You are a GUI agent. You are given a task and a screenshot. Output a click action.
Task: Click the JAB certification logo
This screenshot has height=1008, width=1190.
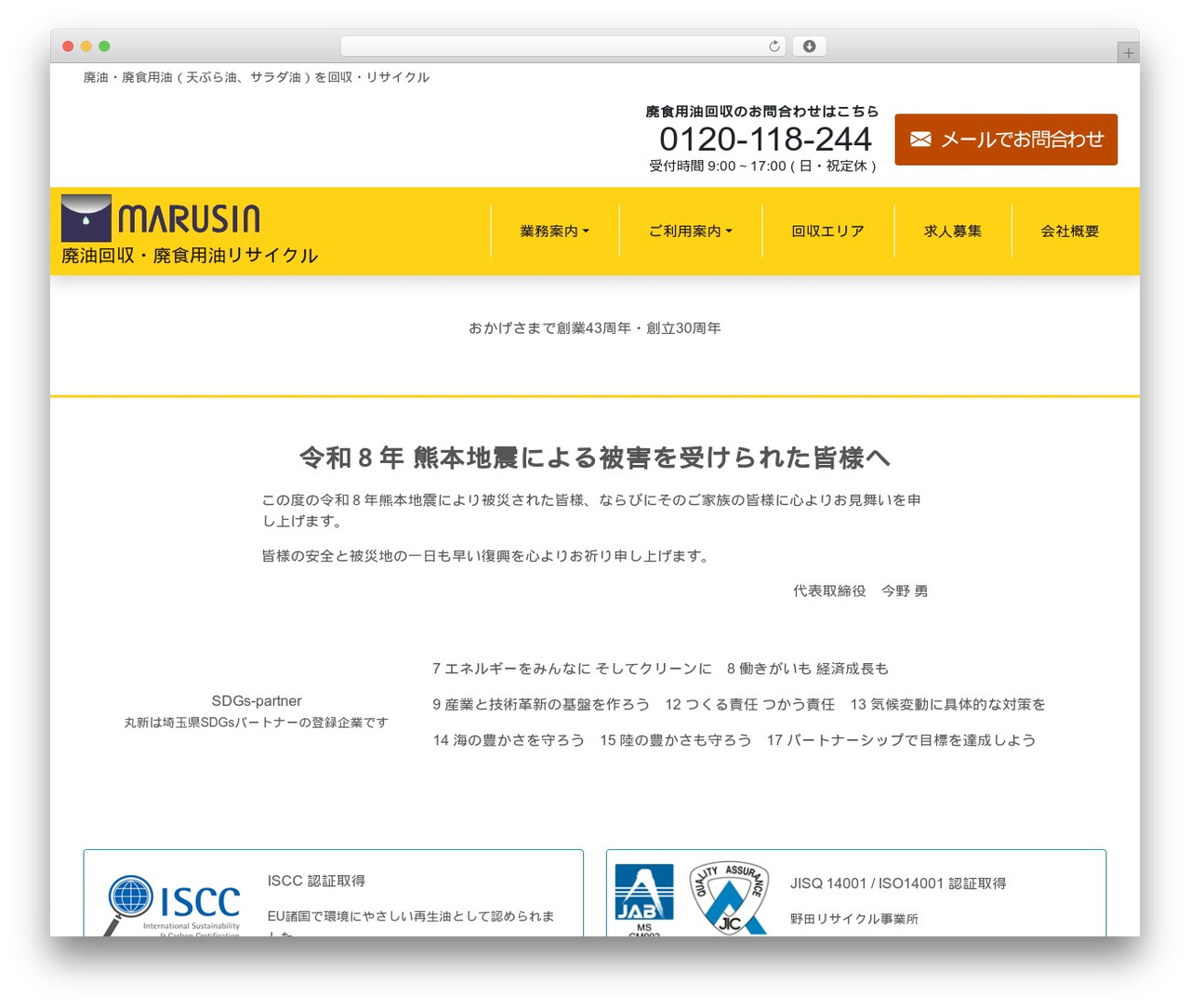(644, 899)
